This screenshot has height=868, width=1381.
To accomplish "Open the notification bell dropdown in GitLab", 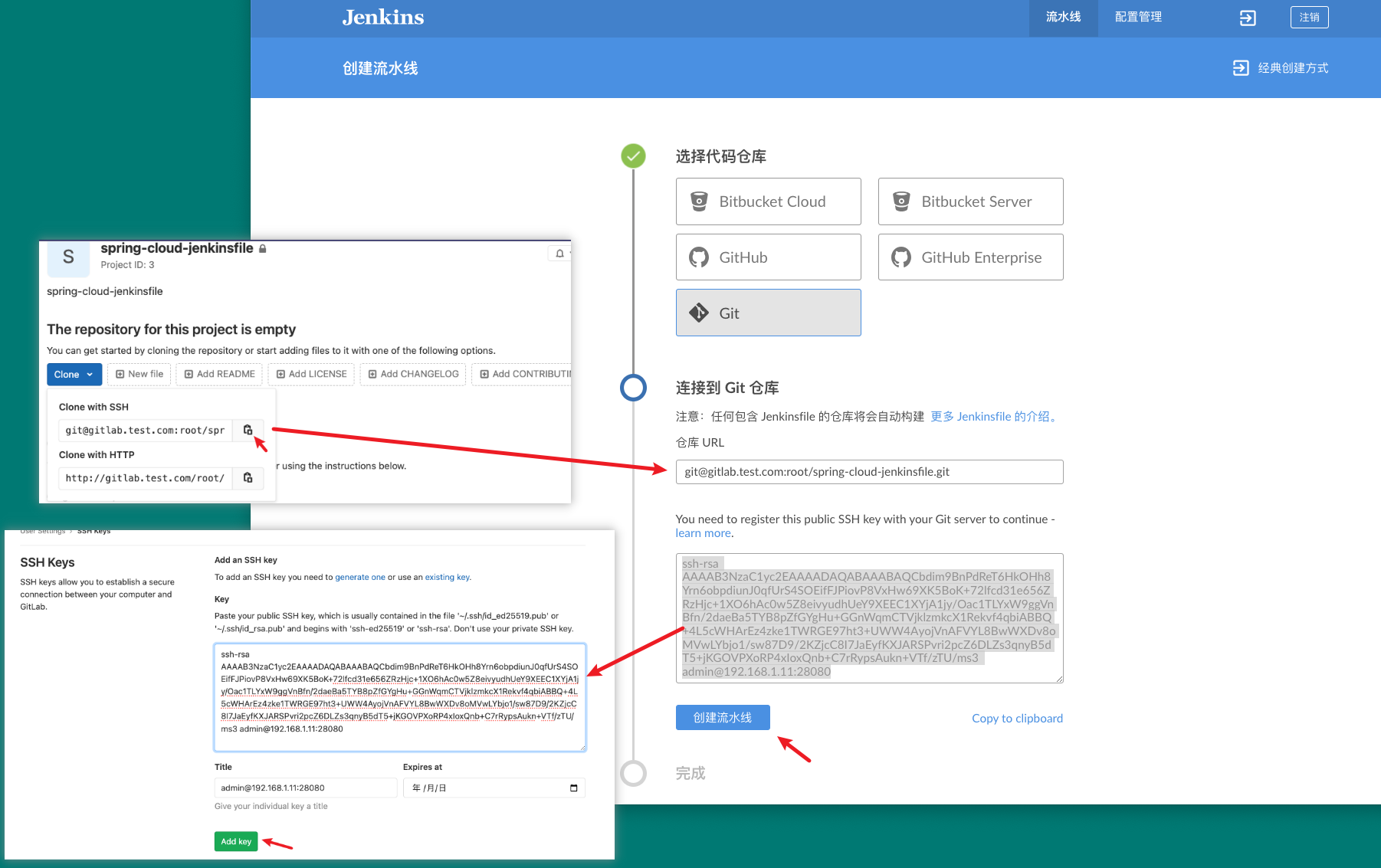I will [559, 254].
